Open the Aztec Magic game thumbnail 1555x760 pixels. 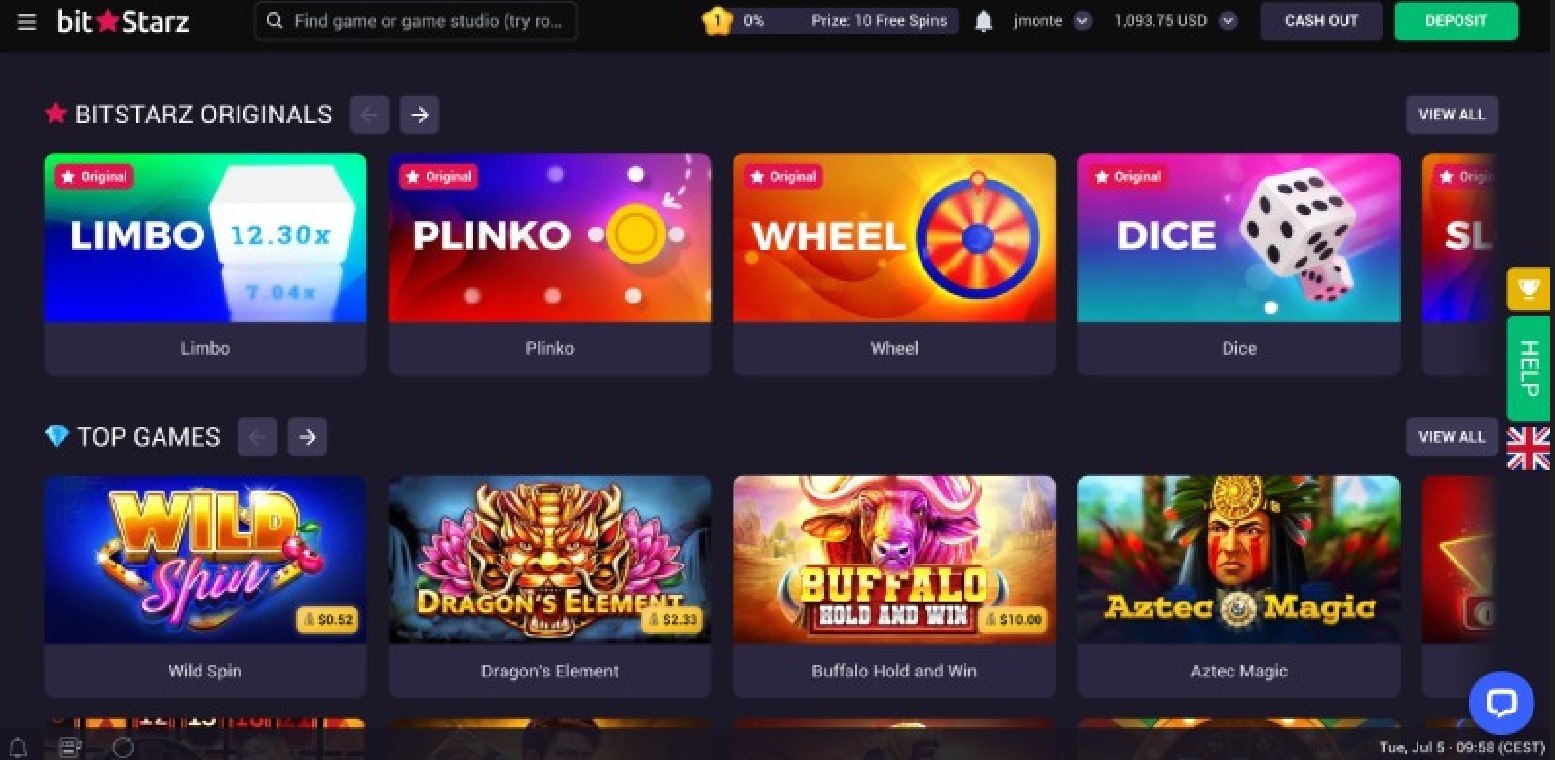[x=1239, y=586]
